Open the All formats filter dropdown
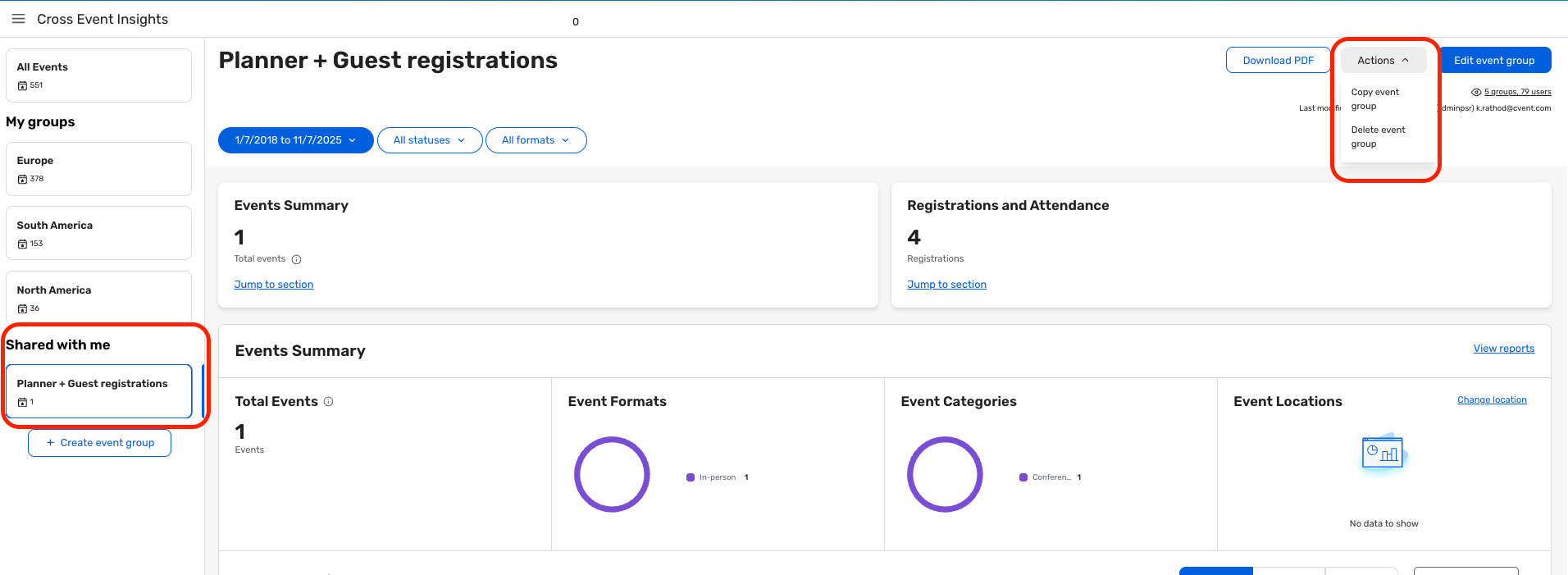1568x575 pixels. [536, 140]
